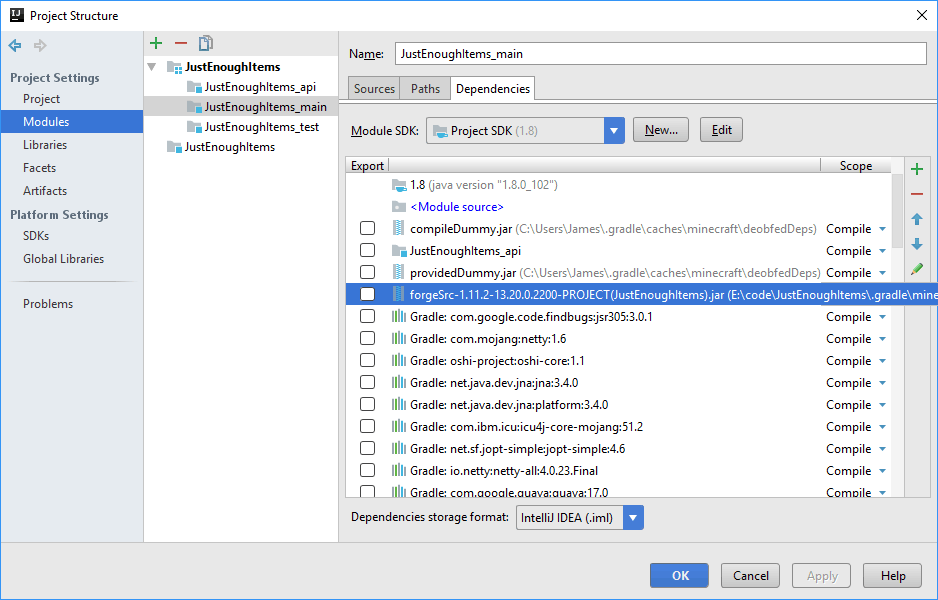Select JustEnoughItems_api module in tree
The height and width of the screenshot is (600, 938).
260,87
